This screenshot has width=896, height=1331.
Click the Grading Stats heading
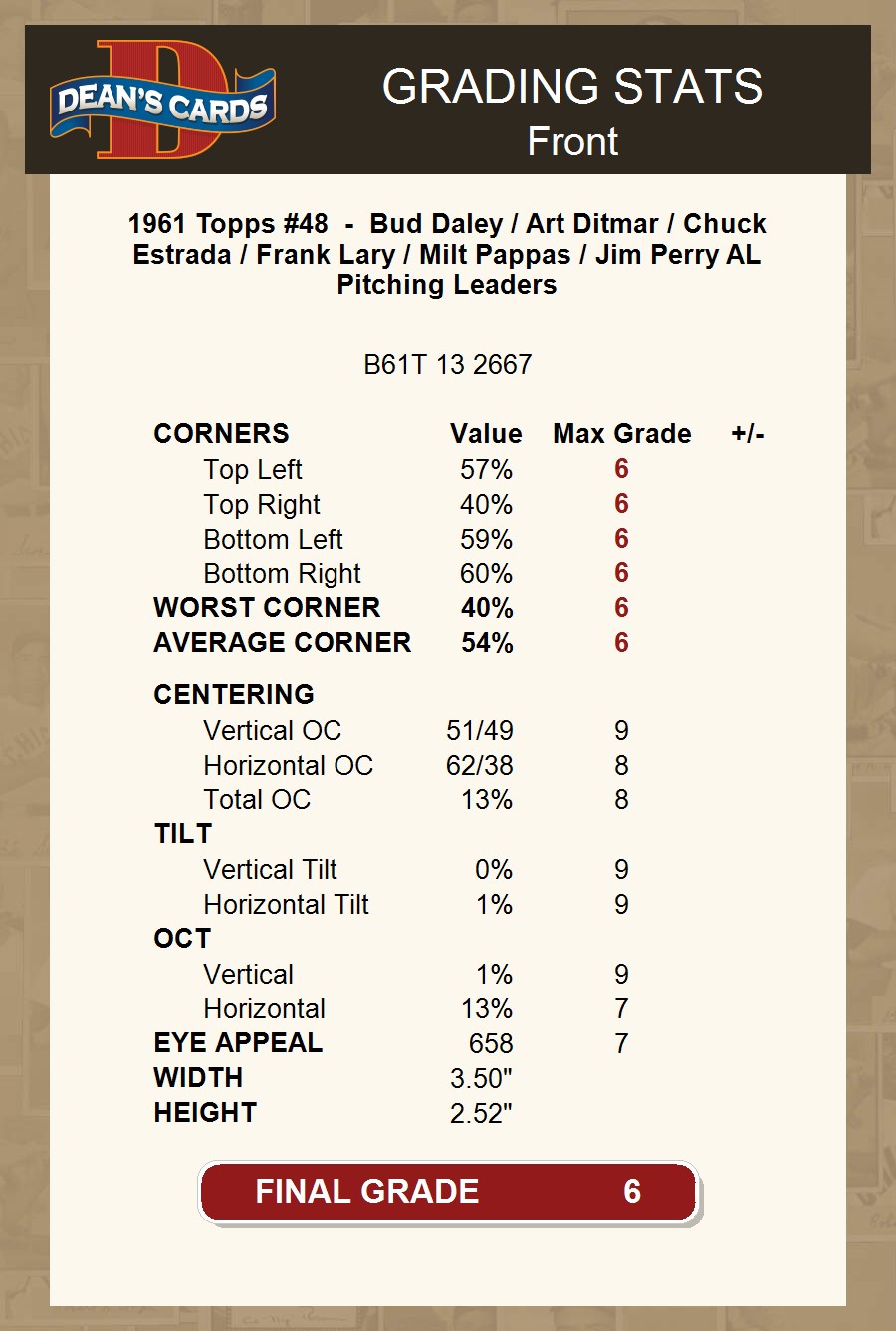coord(571,87)
